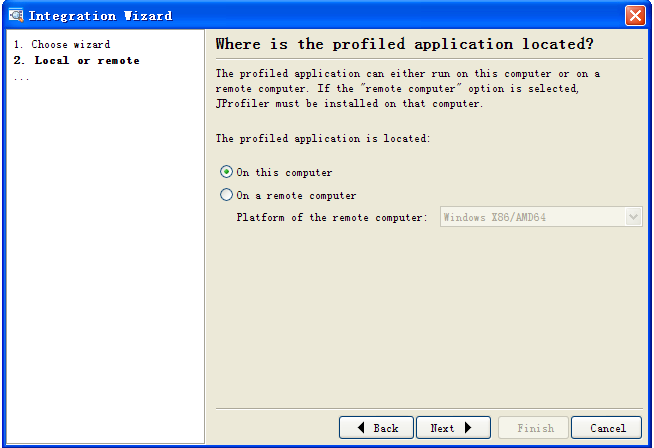Click the disabled Finish button
Image resolution: width=654 pixels, height=448 pixels.
click(533, 428)
